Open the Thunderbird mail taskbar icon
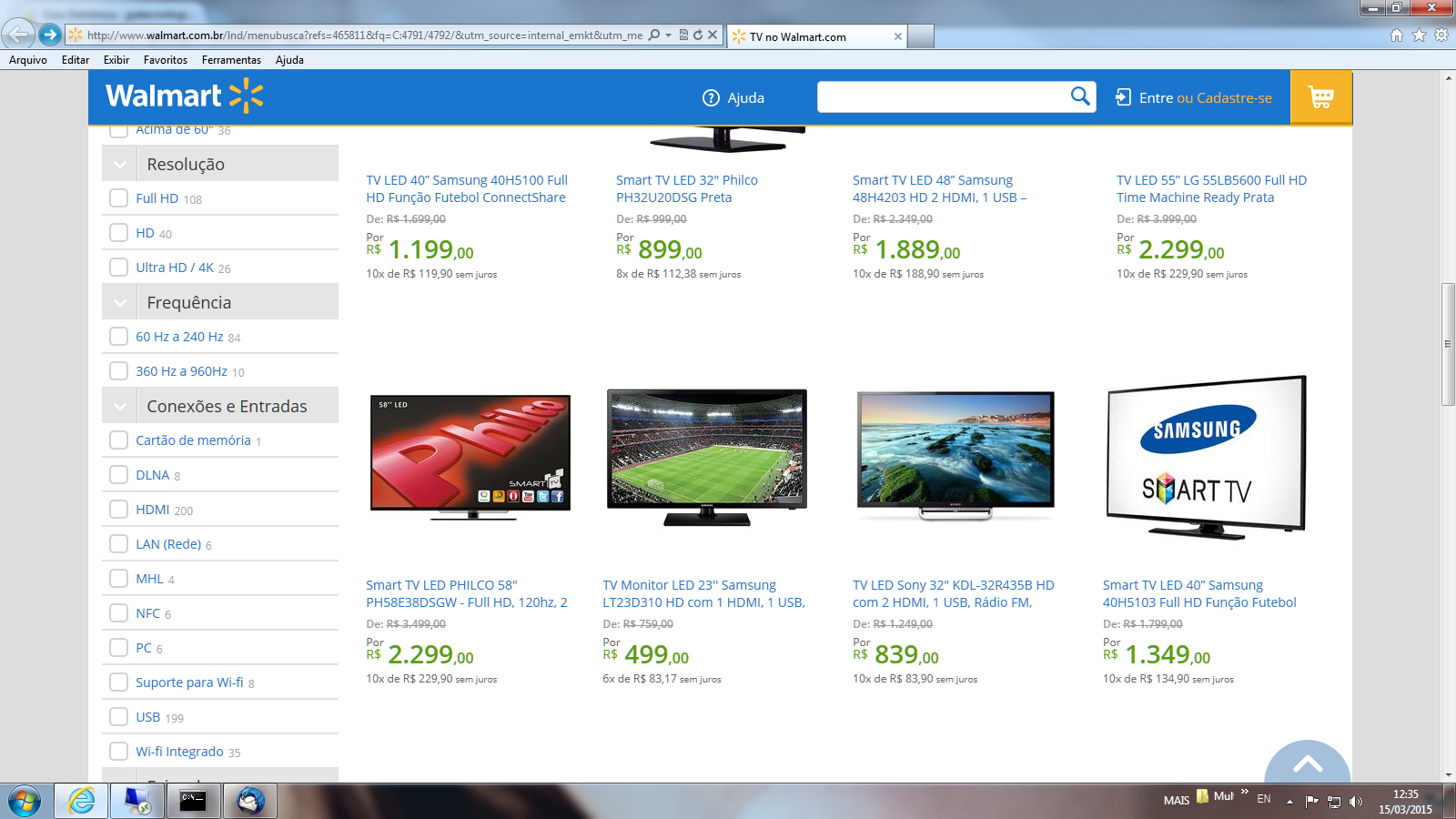1456x819 pixels. pyautogui.click(x=250, y=801)
